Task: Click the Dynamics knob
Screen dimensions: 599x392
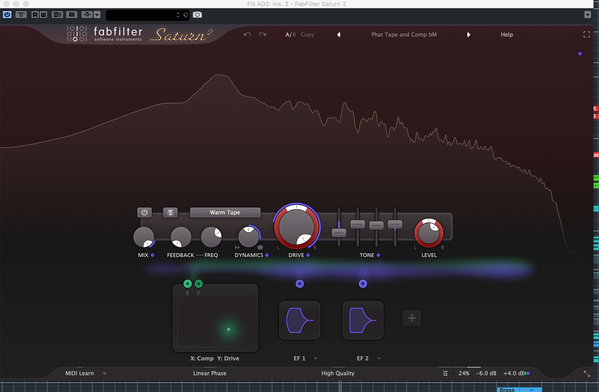Action: pyautogui.click(x=249, y=236)
